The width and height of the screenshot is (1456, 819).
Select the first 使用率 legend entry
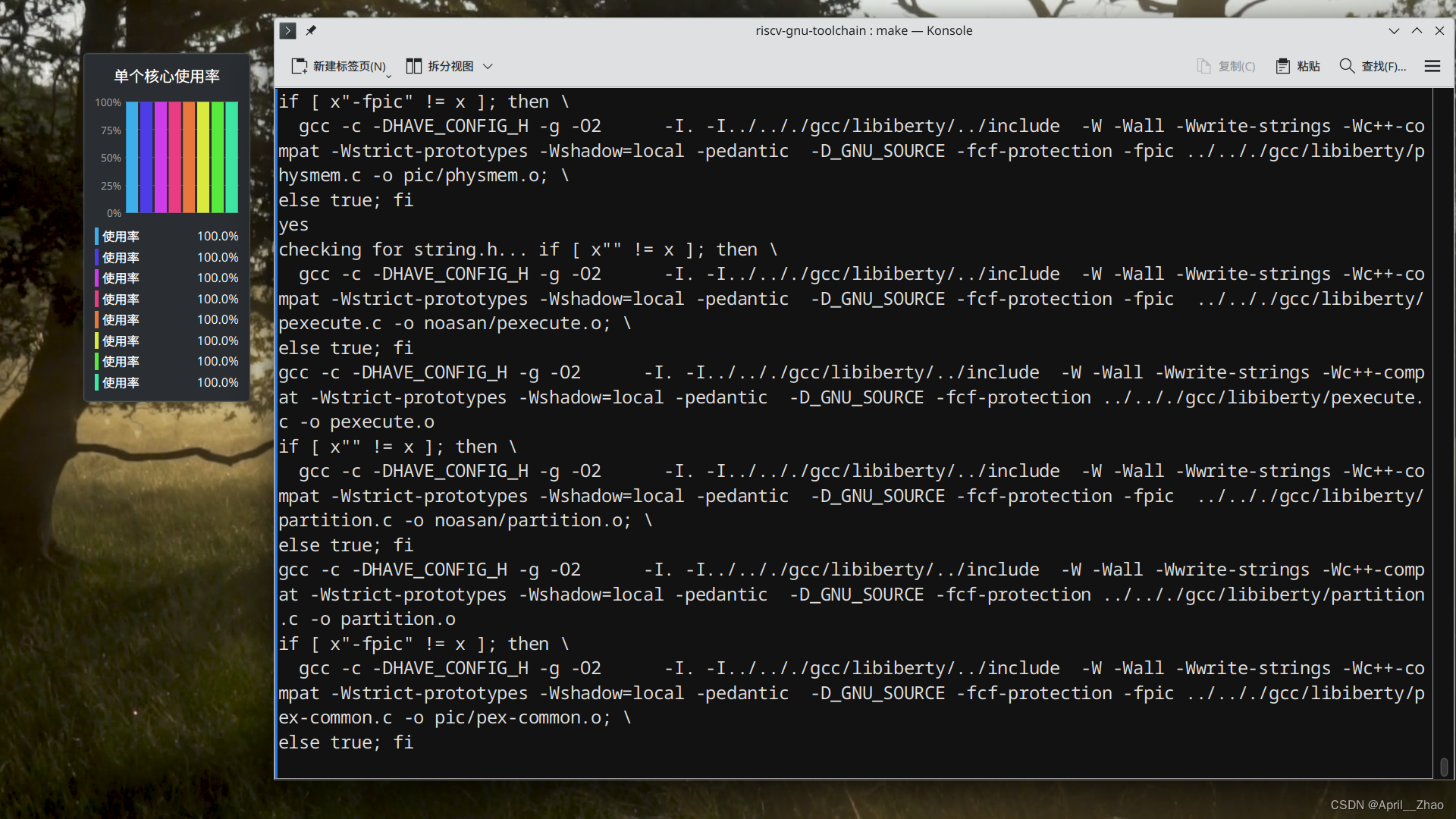(121, 237)
